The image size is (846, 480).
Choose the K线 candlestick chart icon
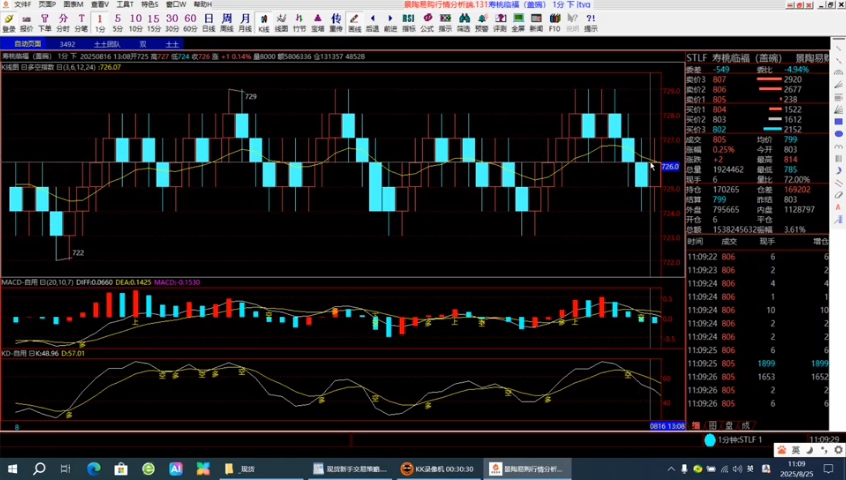(x=264, y=23)
